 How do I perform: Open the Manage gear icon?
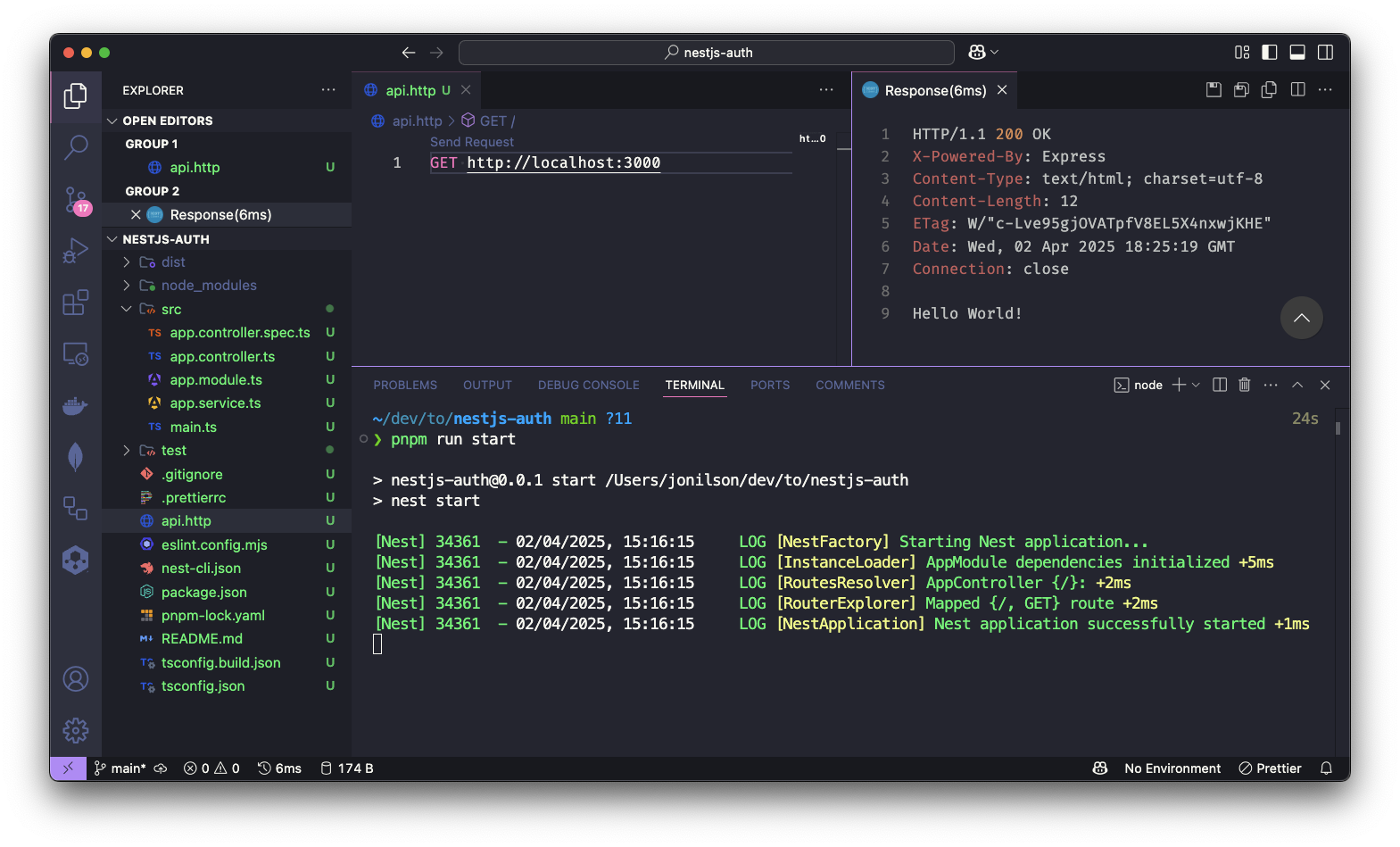click(x=76, y=731)
